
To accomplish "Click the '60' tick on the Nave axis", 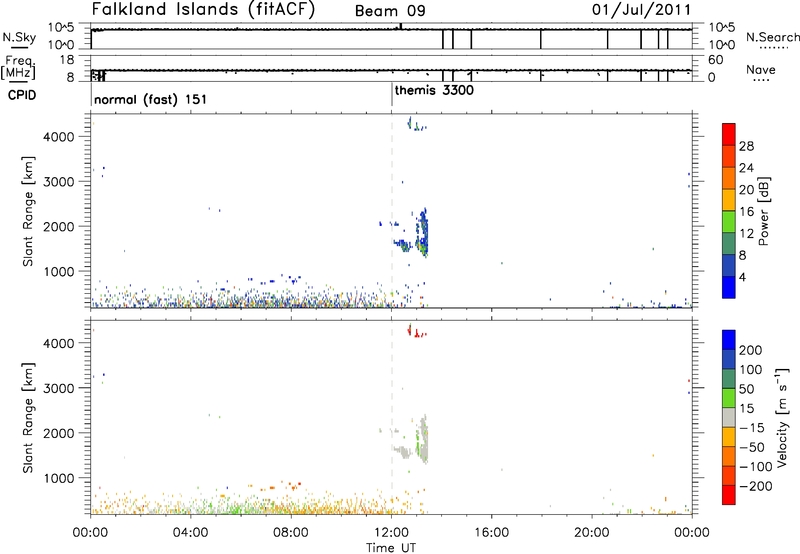I will tap(716, 60).
